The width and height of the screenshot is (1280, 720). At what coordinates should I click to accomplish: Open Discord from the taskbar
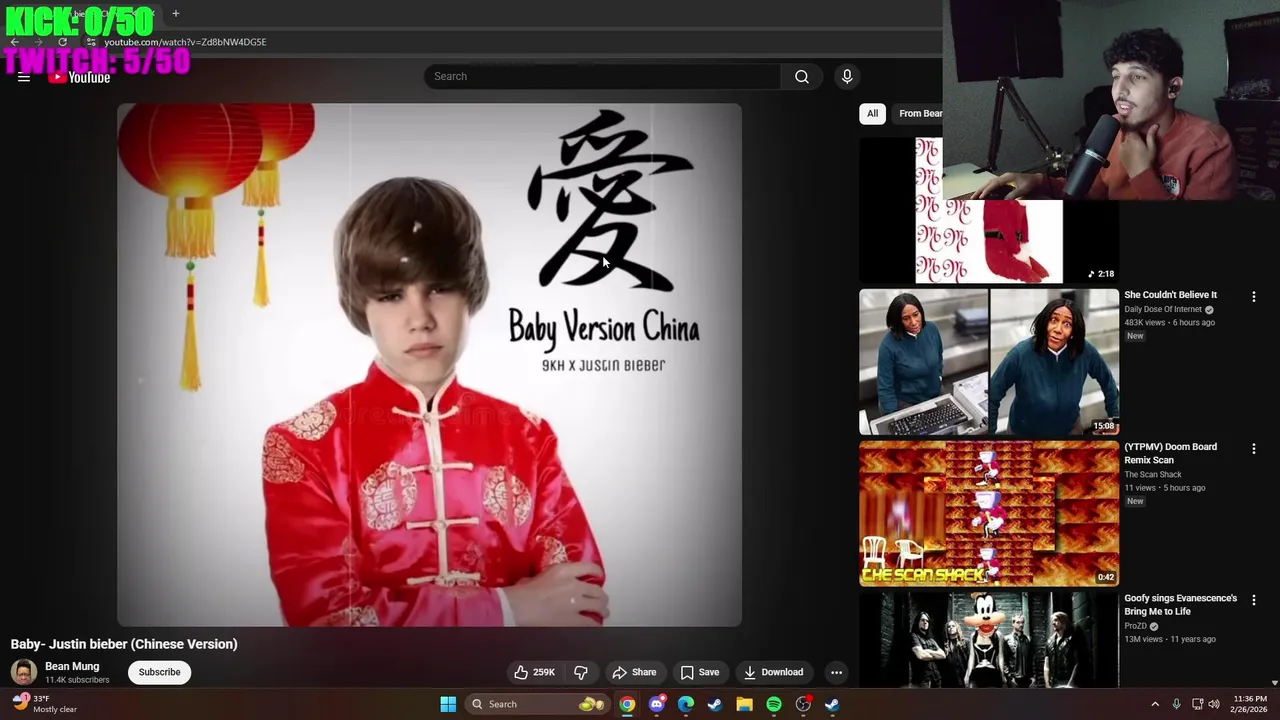656,704
